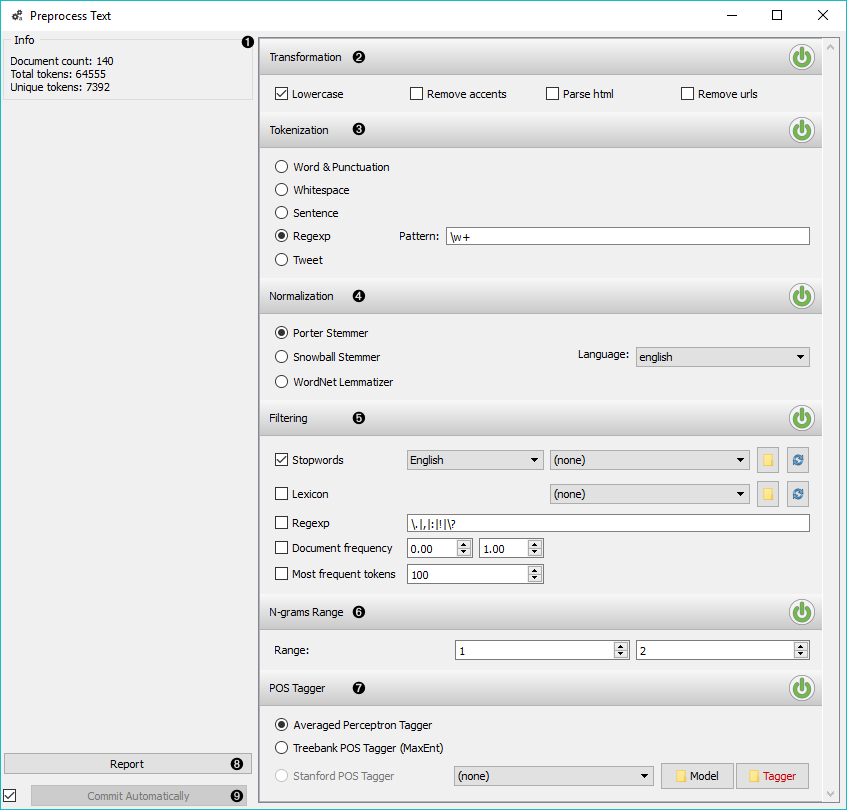This screenshot has height=810, width=847.
Task: Disable the Tokenization module power icon
Action: click(x=801, y=130)
